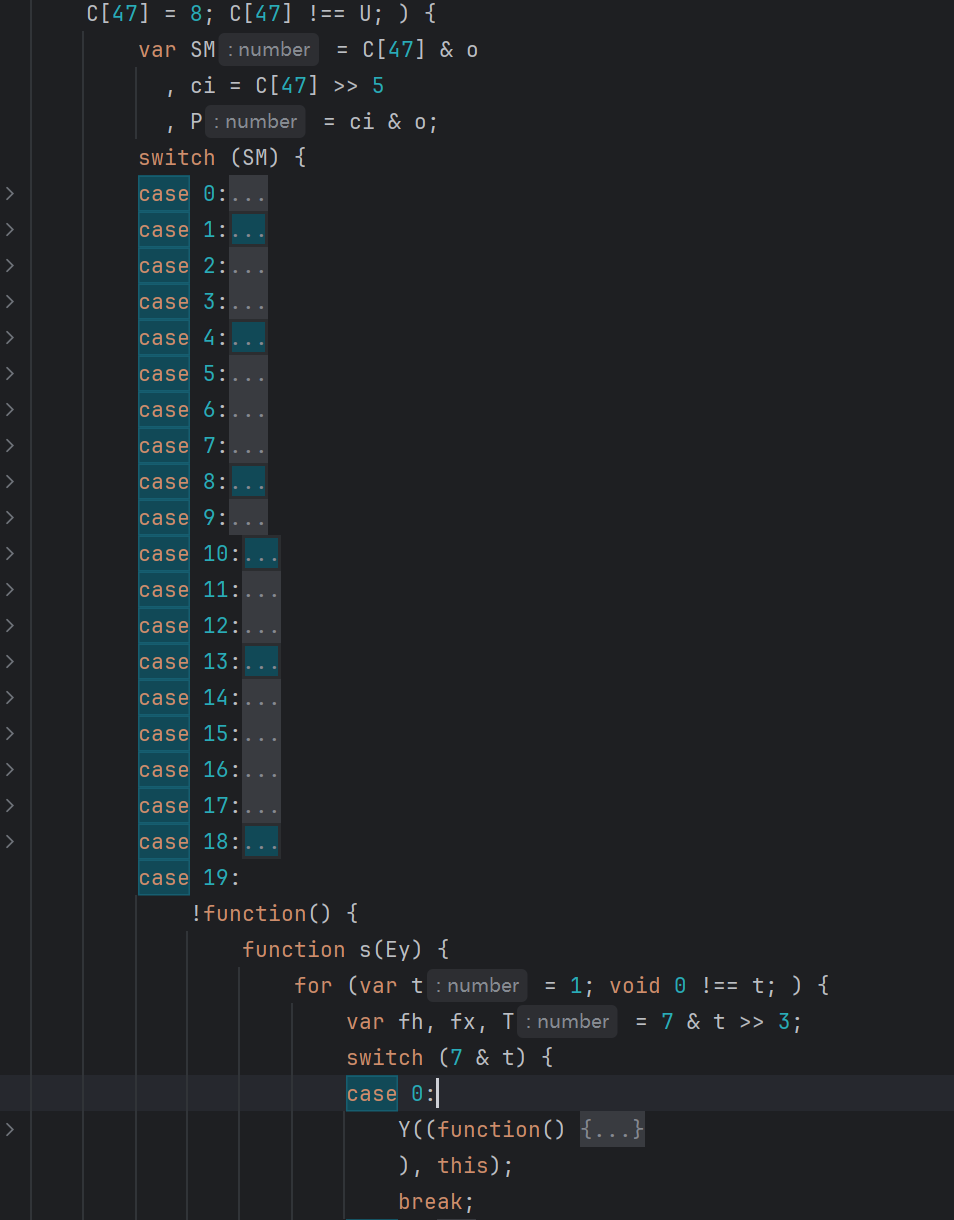Screen dimensions: 954x1220
Task: Click the '), this);' line
Action: coord(457,1166)
